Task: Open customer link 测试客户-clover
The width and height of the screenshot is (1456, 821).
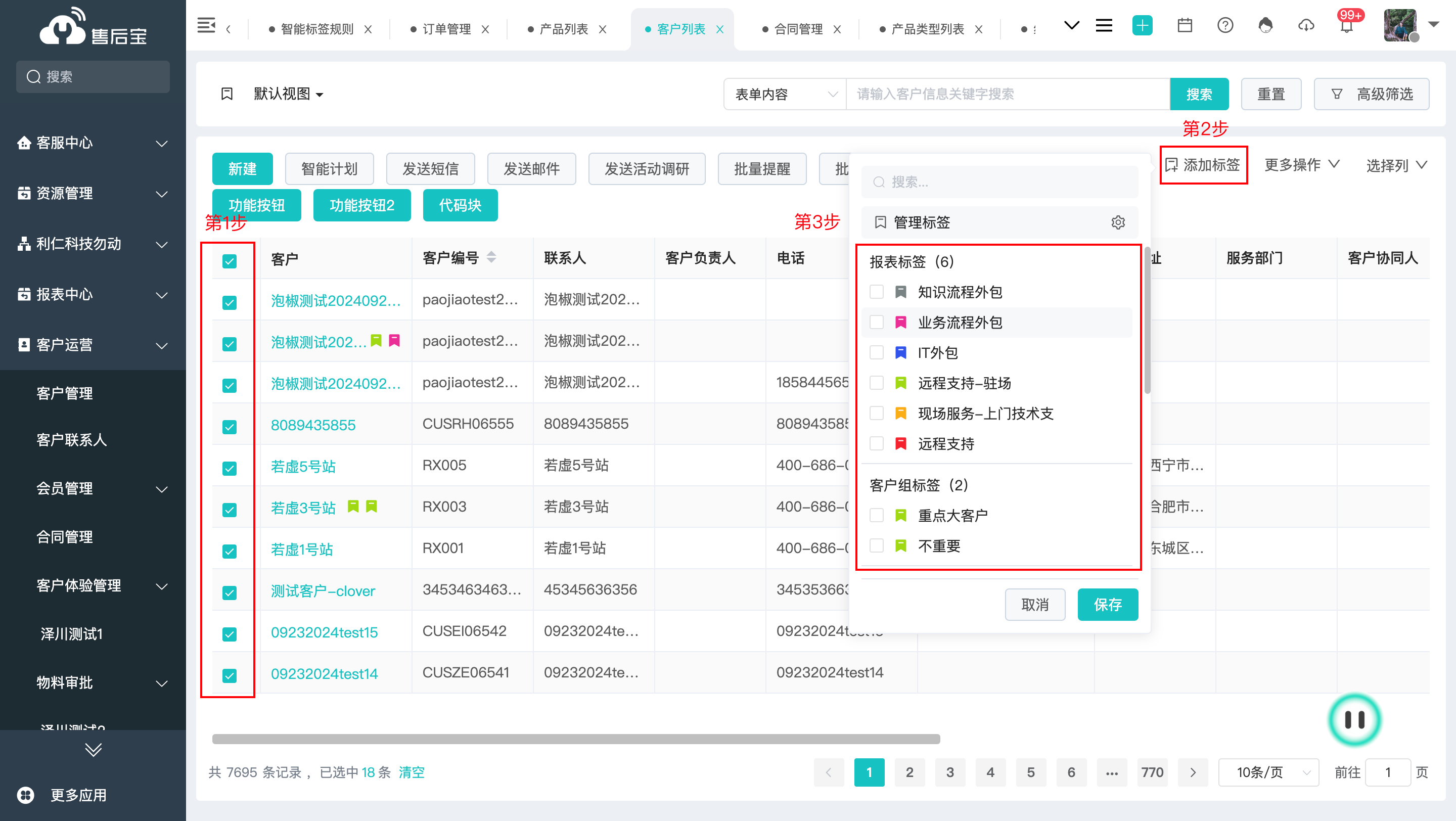Action: click(323, 591)
